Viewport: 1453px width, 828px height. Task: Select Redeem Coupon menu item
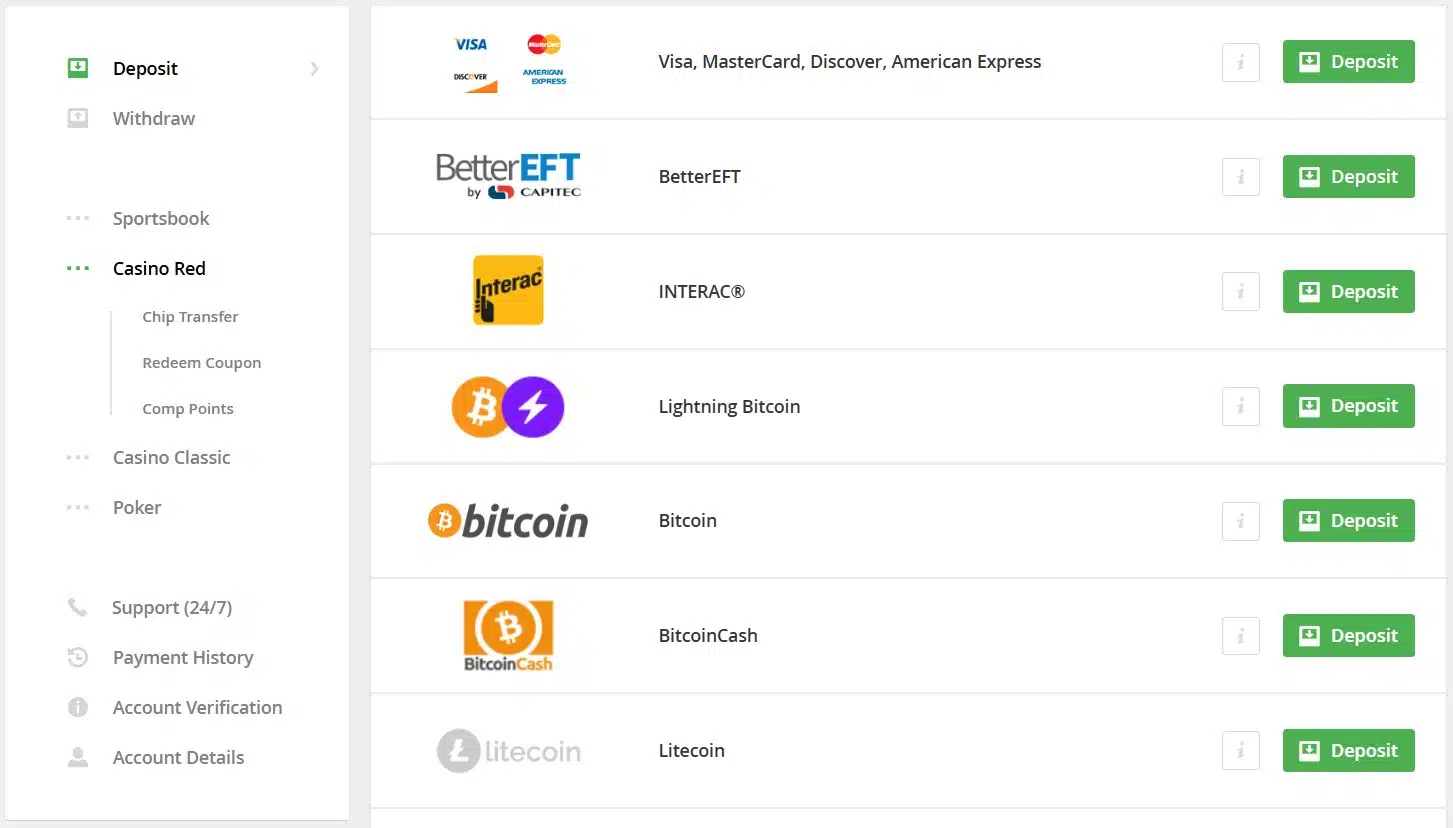pyautogui.click(x=201, y=363)
